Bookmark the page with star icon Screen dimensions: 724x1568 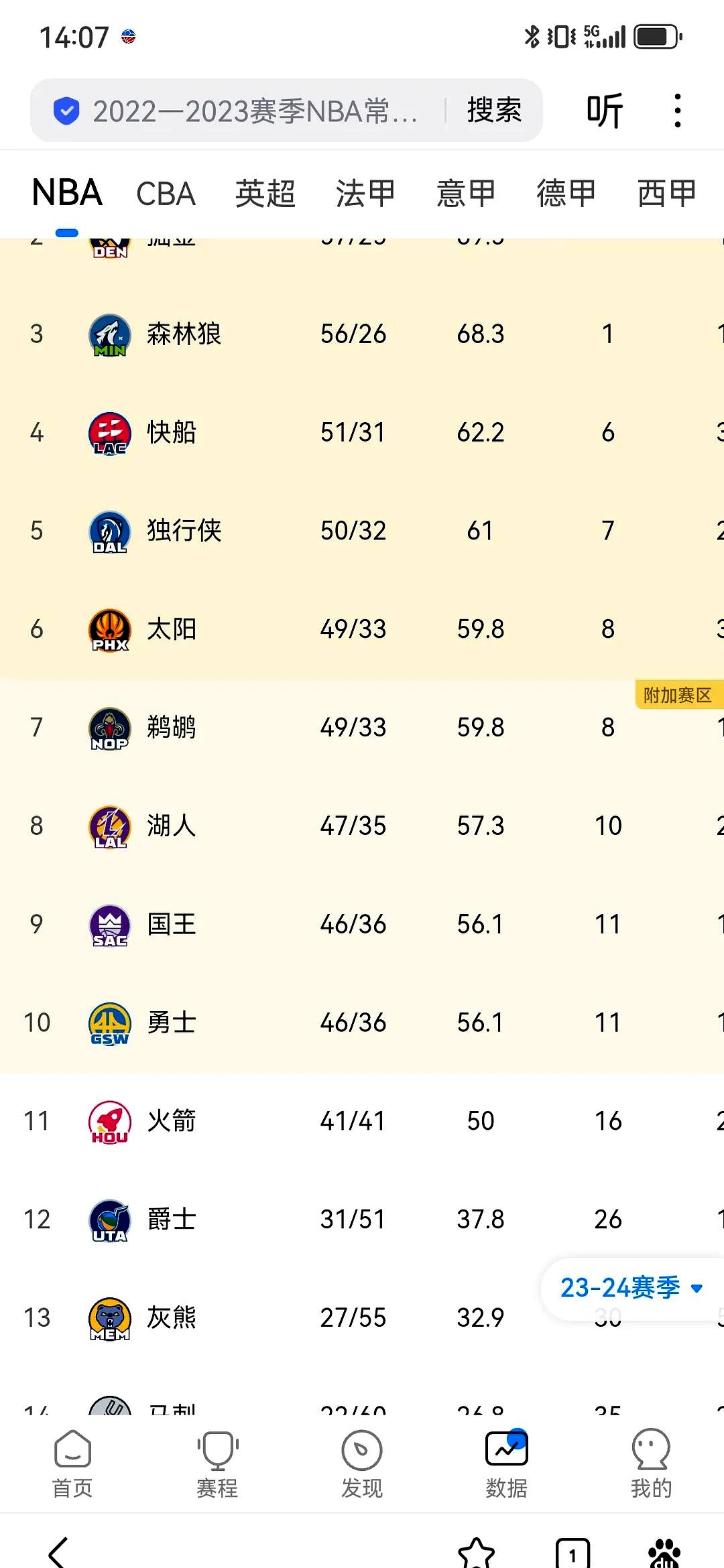point(476,1553)
